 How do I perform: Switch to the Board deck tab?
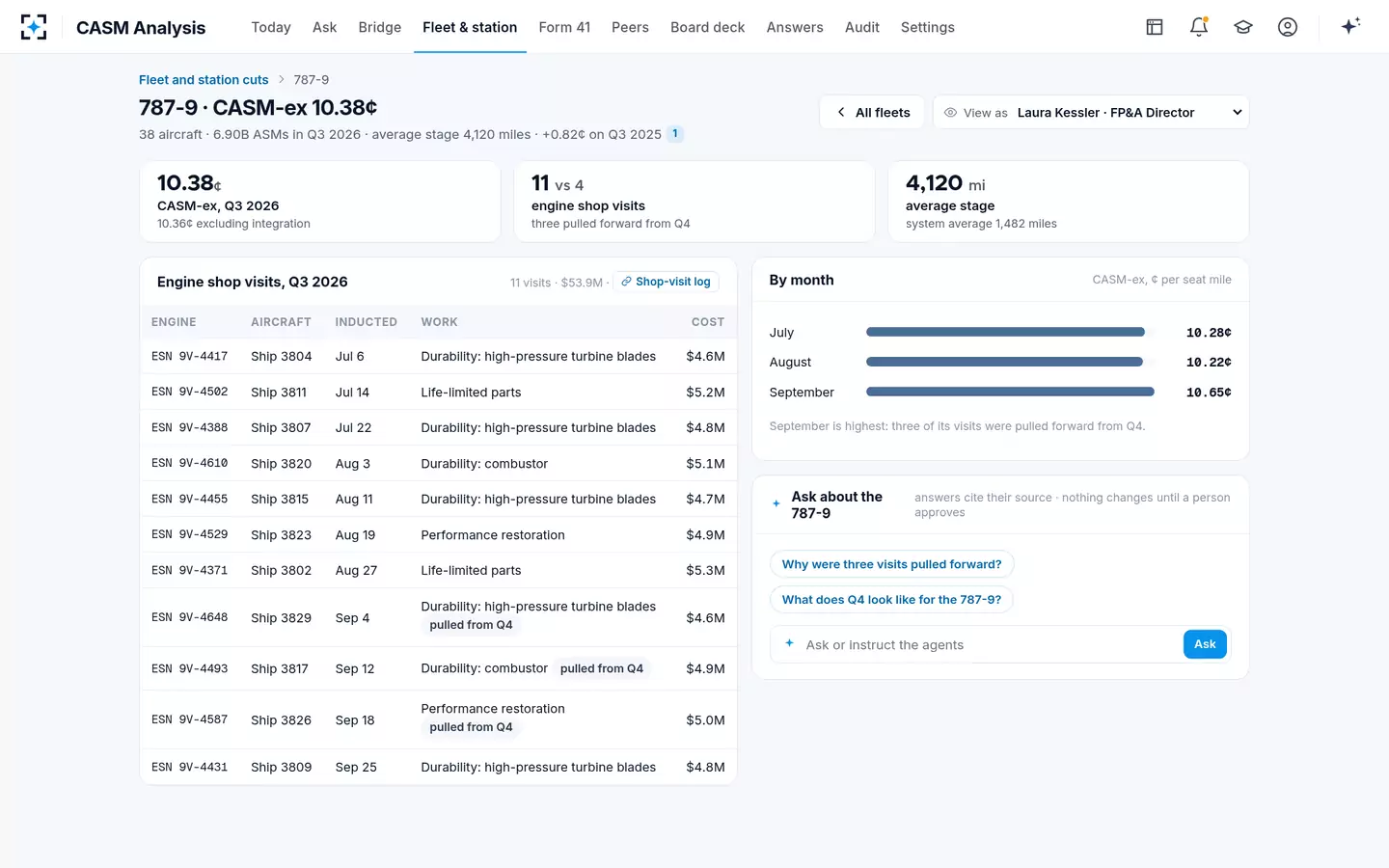[708, 27]
